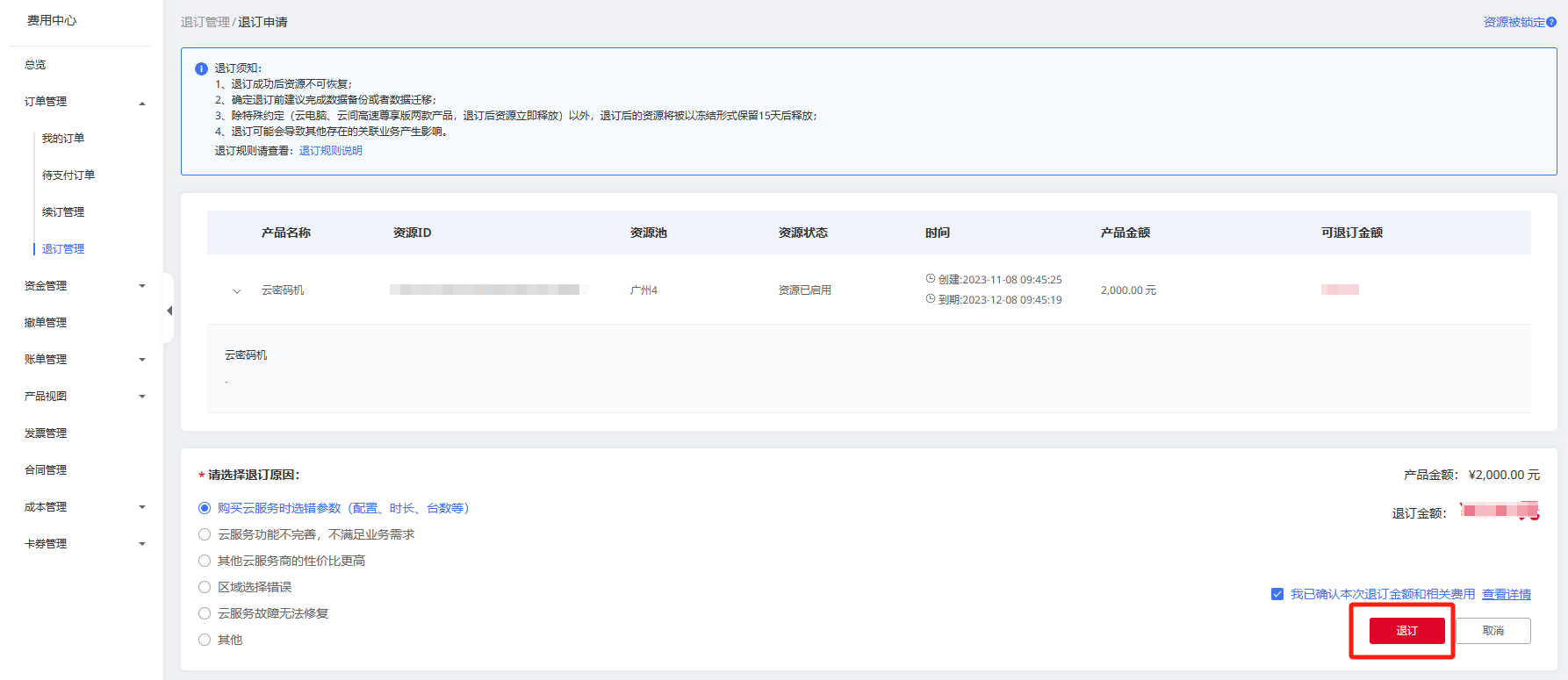Click the clock icon beside 创建 time
Image resolution: width=1568 pixels, height=680 pixels.
tap(931, 279)
